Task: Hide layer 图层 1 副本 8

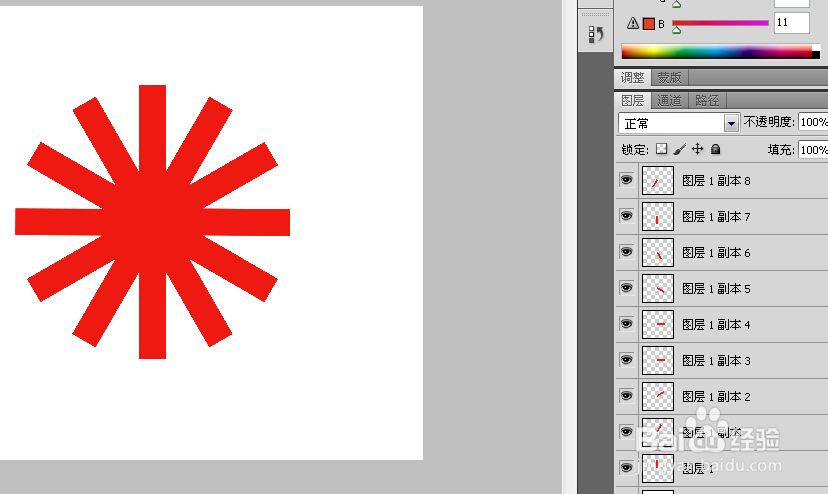Action: tap(626, 180)
